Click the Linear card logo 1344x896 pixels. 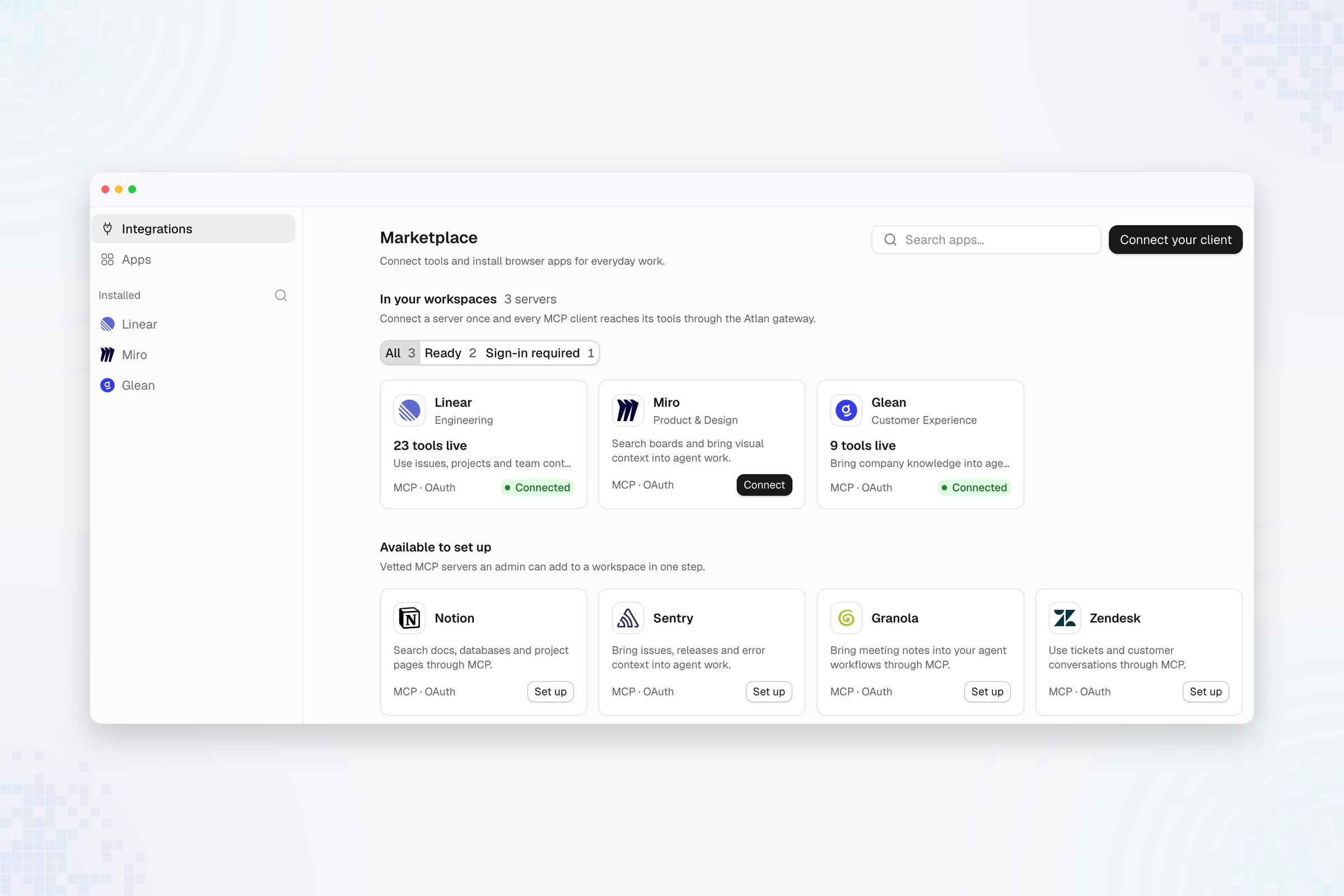(x=409, y=410)
